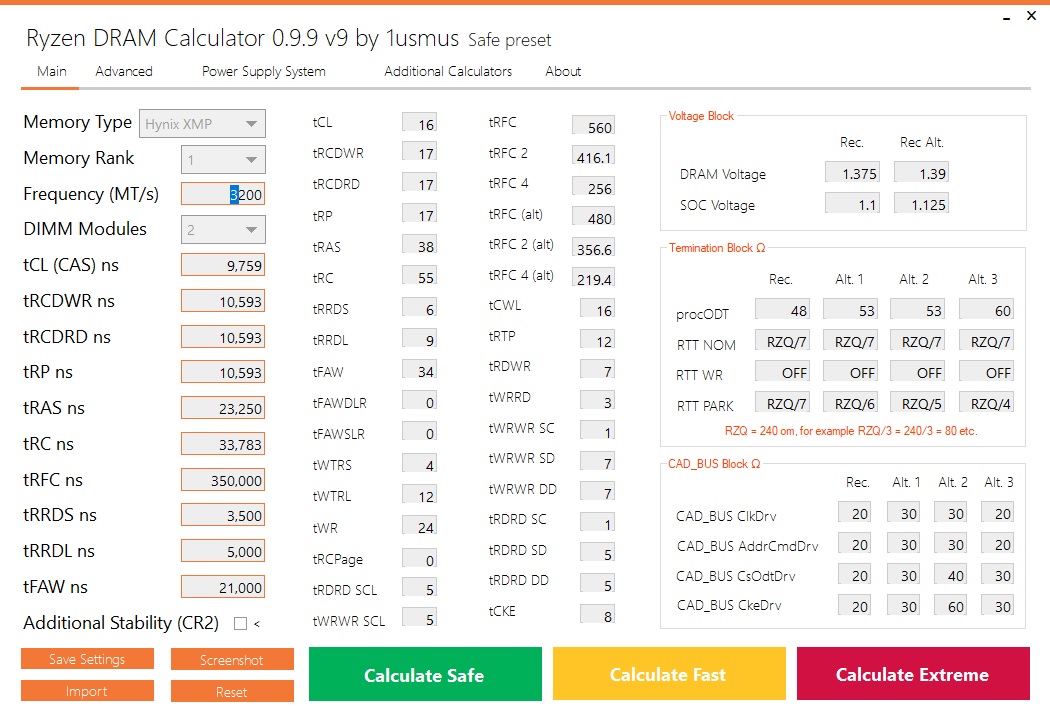Open the DIMM Modules dropdown
Screen dimensions: 1050x726
pyautogui.click(x=223, y=230)
